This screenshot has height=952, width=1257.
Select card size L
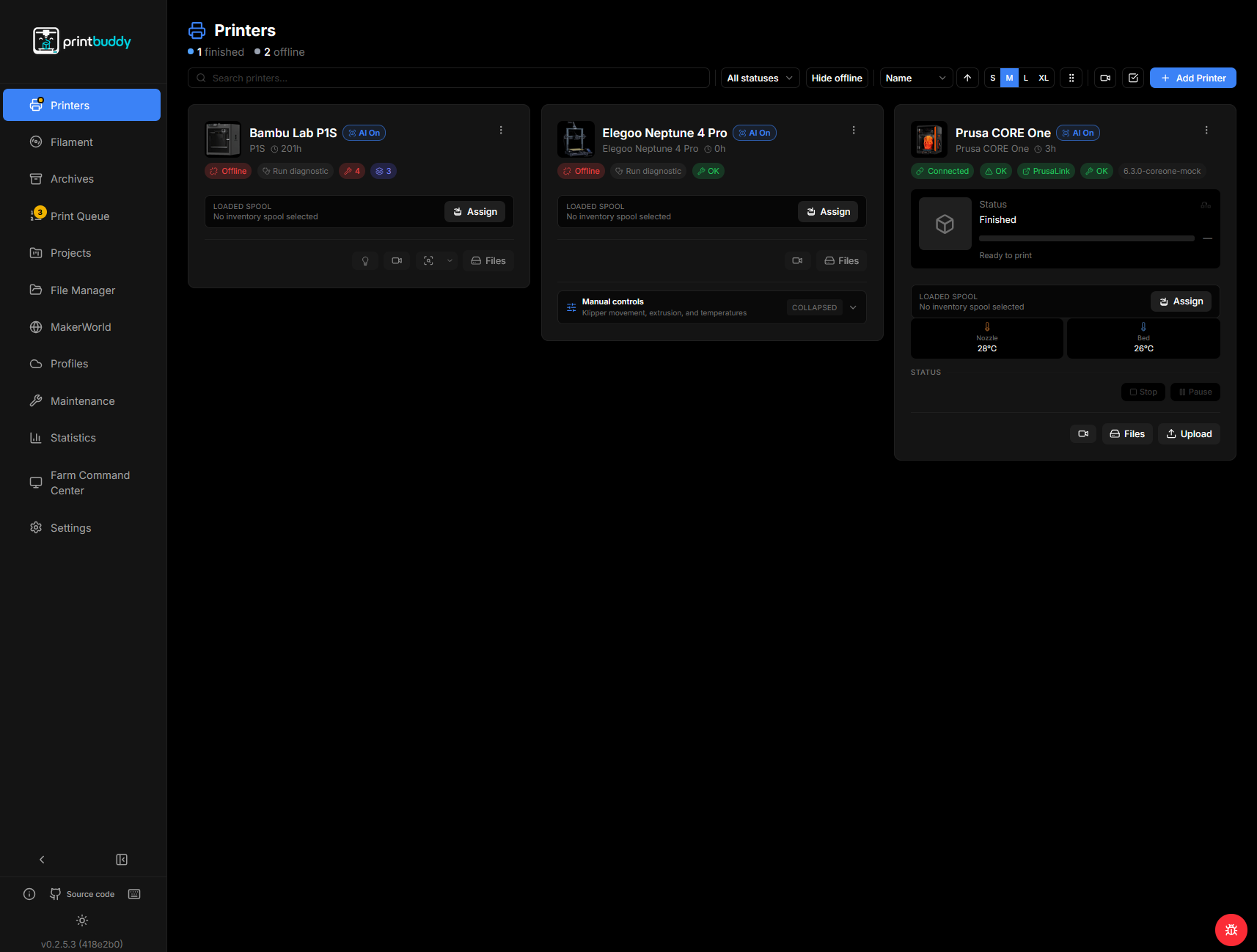(1026, 78)
